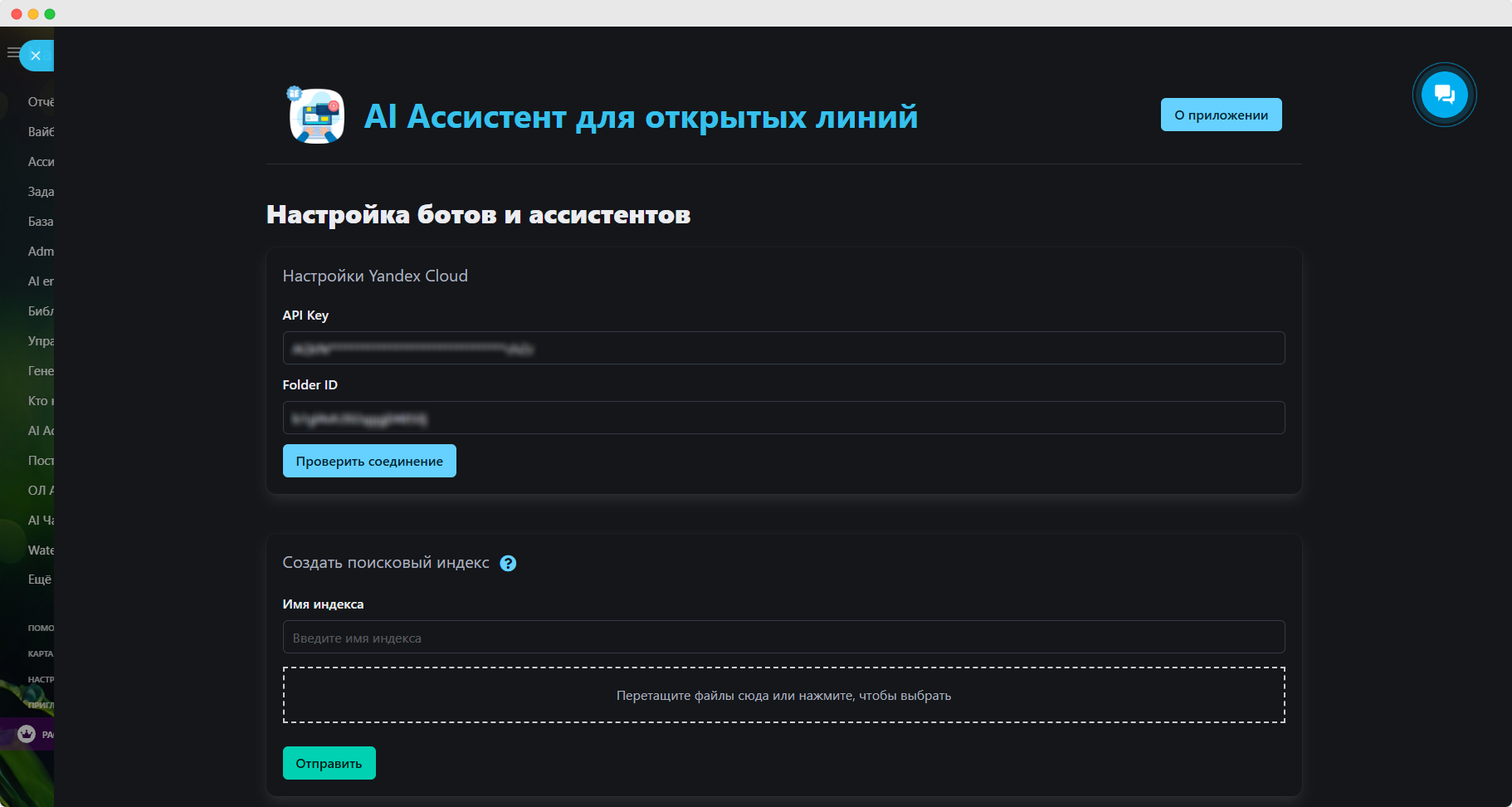The height and width of the screenshot is (807, 1512).
Task: Open the 'Wate…' sidebar menu item
Action: pos(41,550)
